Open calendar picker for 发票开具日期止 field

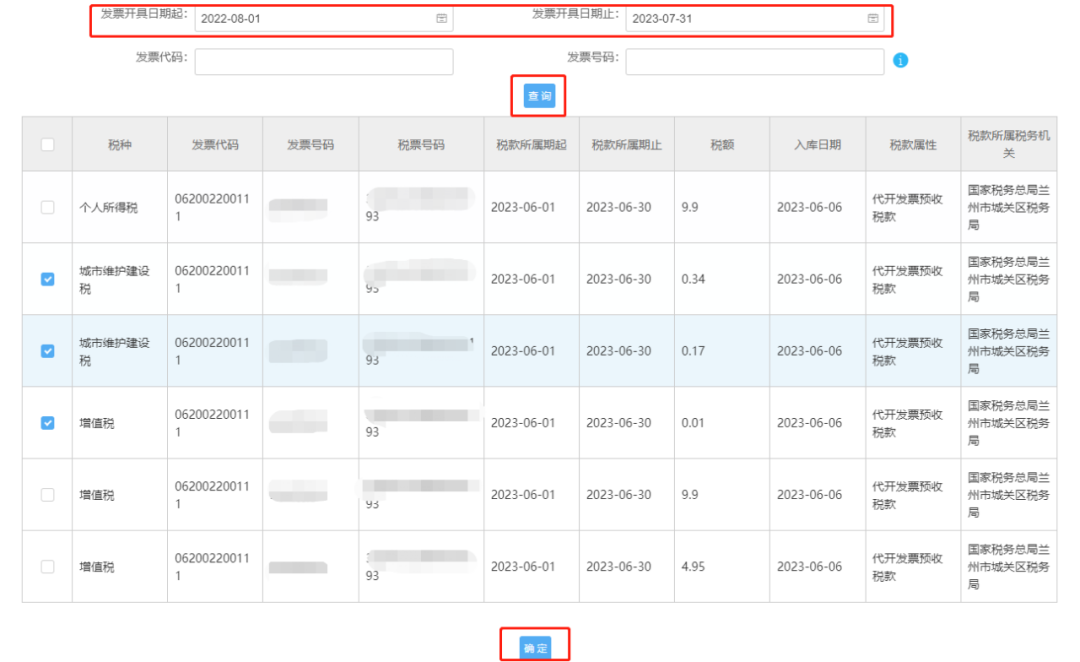point(873,19)
